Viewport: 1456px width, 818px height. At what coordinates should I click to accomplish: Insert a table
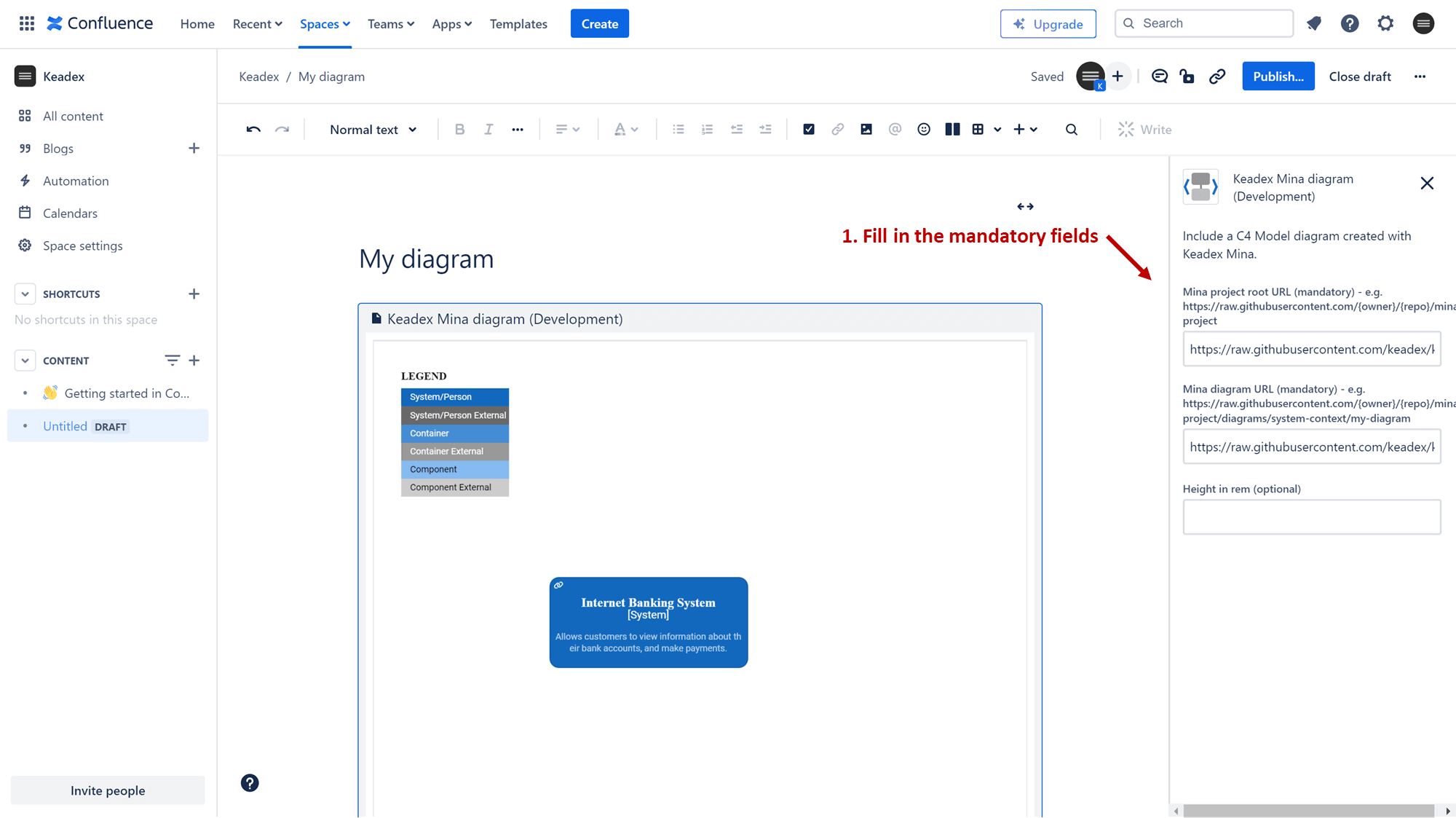click(978, 130)
